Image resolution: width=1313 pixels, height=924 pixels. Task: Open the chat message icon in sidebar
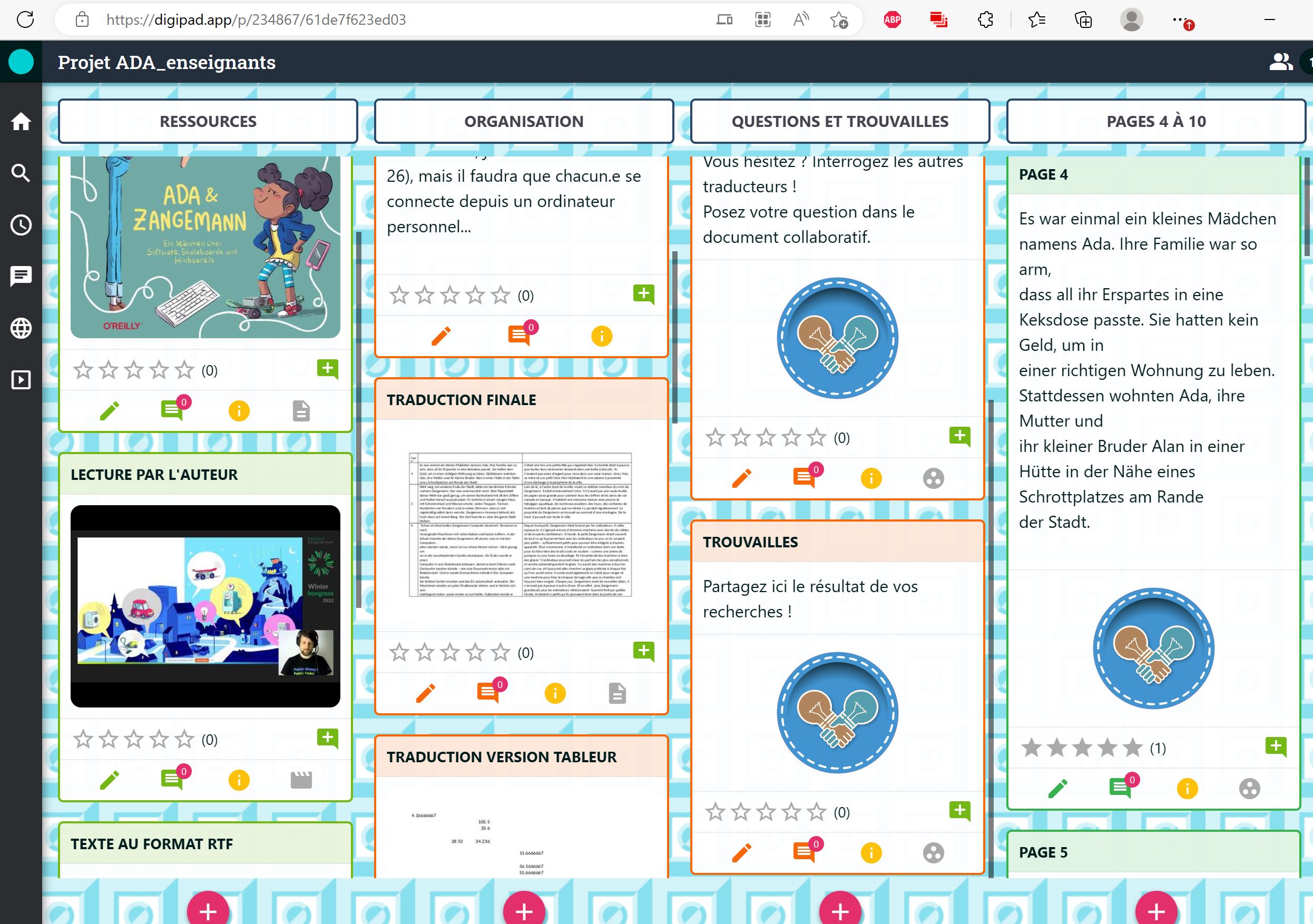click(x=21, y=276)
